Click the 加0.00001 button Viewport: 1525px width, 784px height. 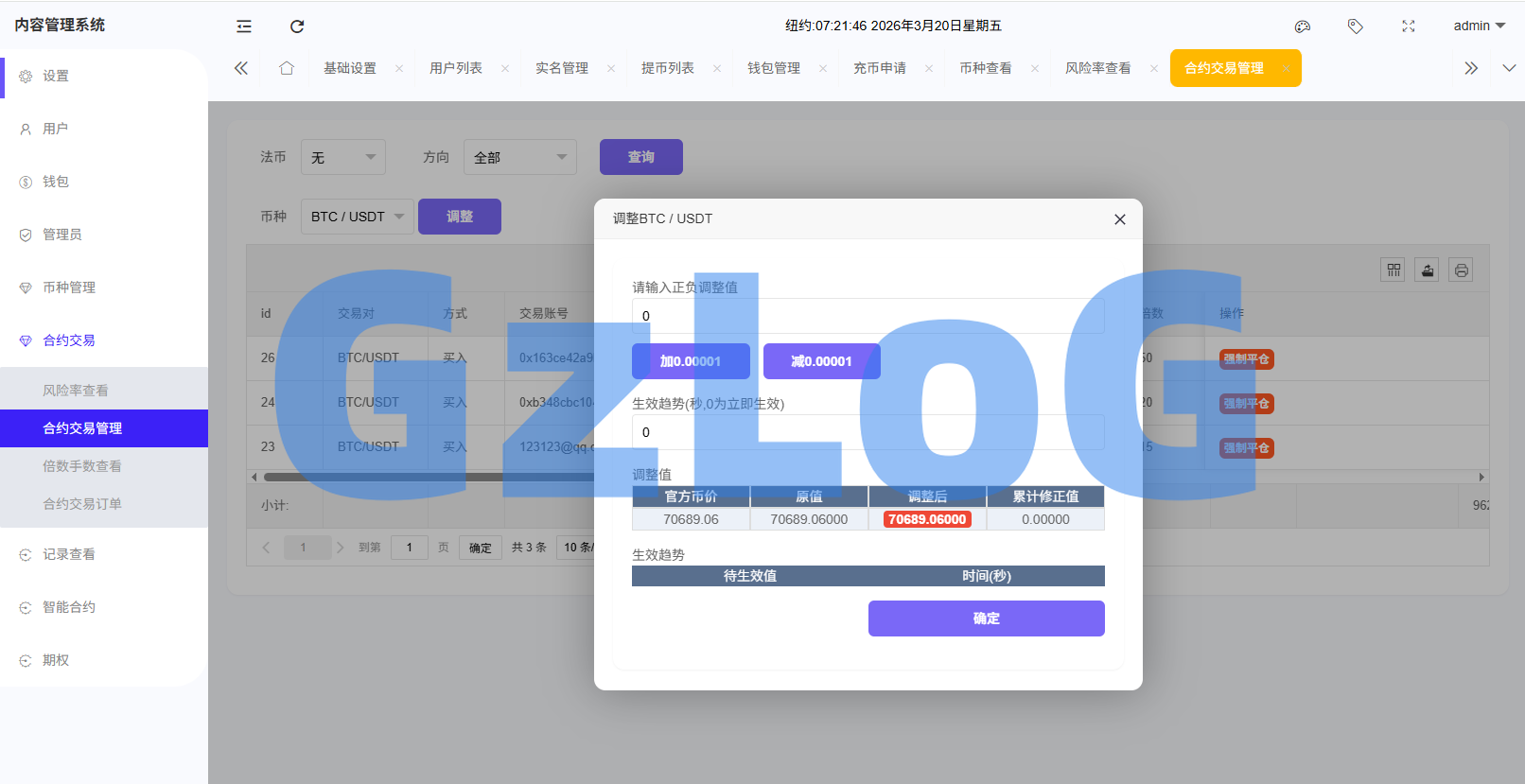(691, 361)
